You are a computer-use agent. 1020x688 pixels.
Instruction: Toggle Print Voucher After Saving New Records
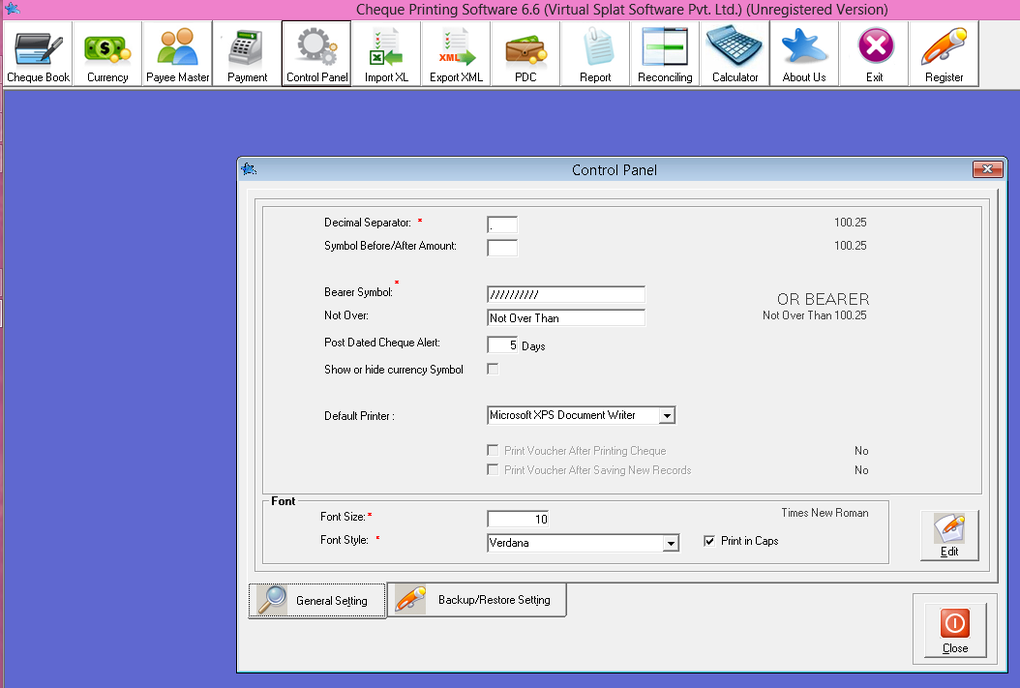tap(492, 470)
